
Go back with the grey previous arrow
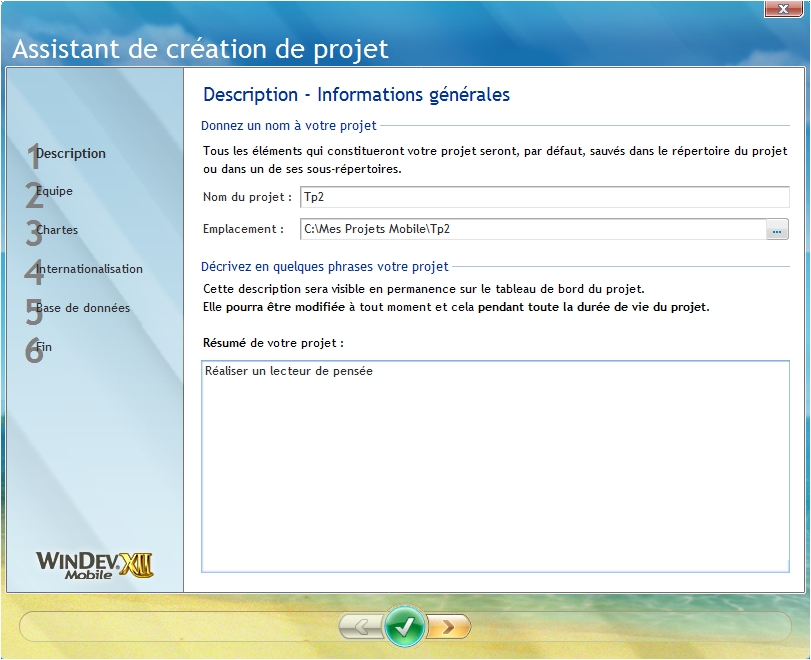tap(362, 627)
